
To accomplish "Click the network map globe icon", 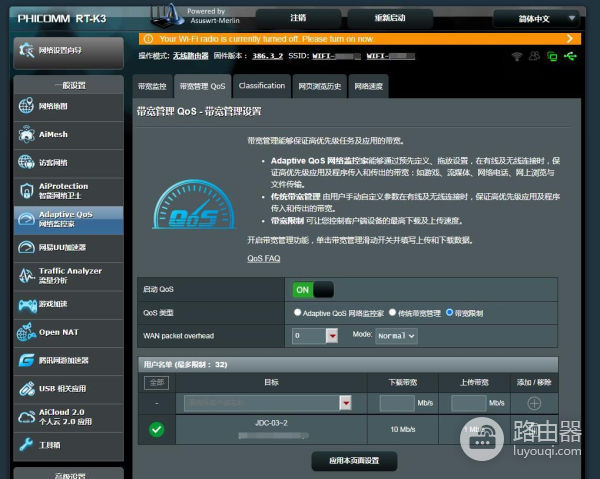I will 26,106.
